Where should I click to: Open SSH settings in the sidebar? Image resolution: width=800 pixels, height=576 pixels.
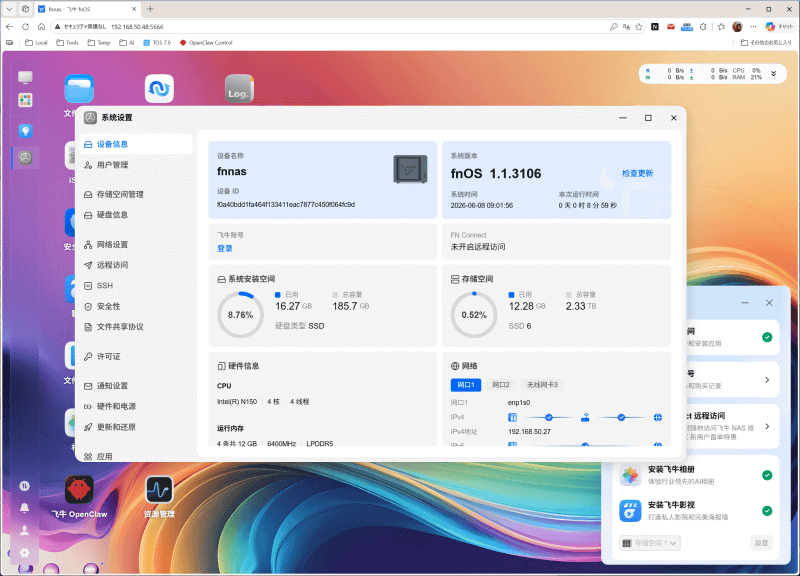135,285
